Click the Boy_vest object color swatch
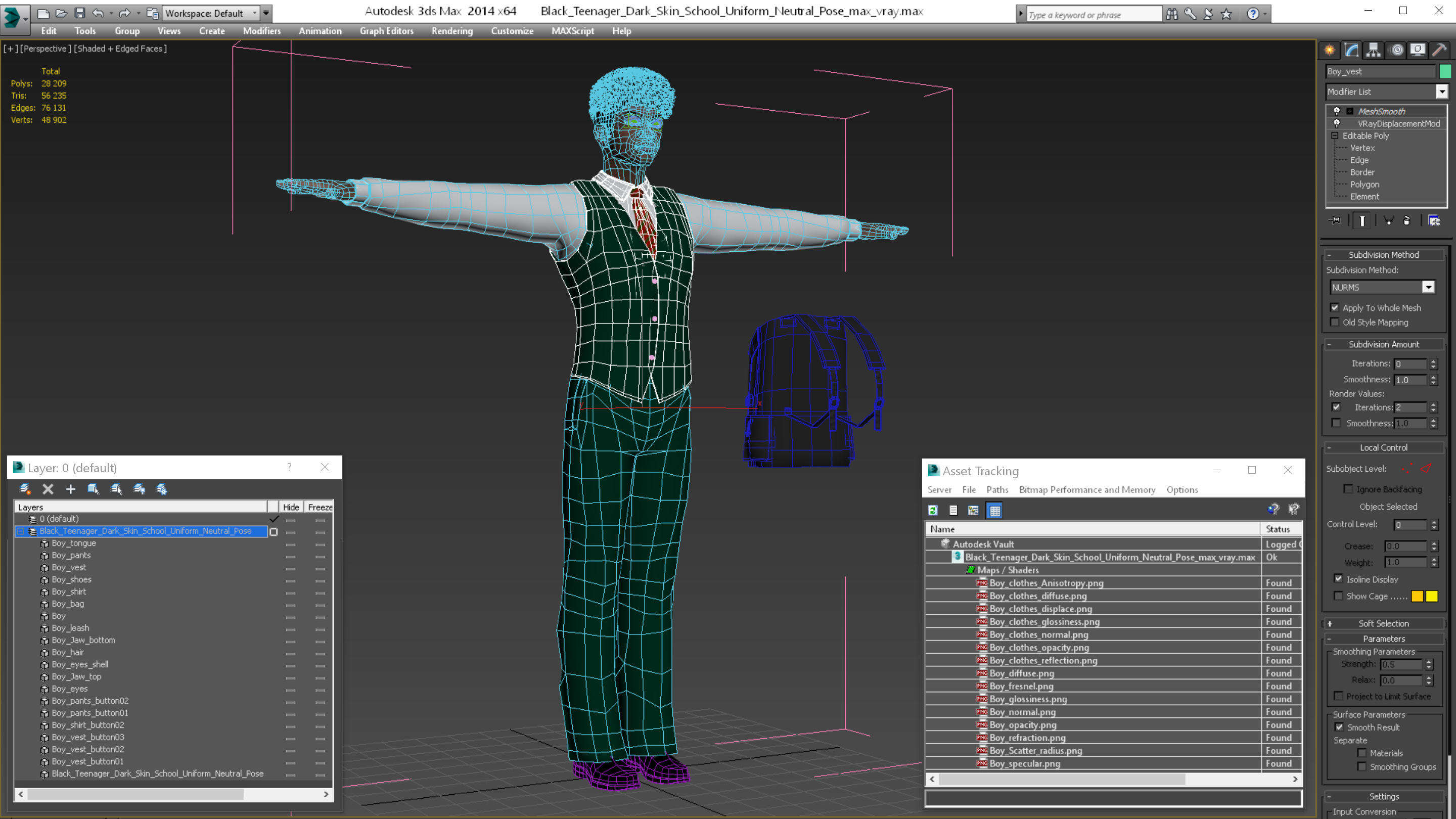The image size is (1456, 819). [1445, 71]
